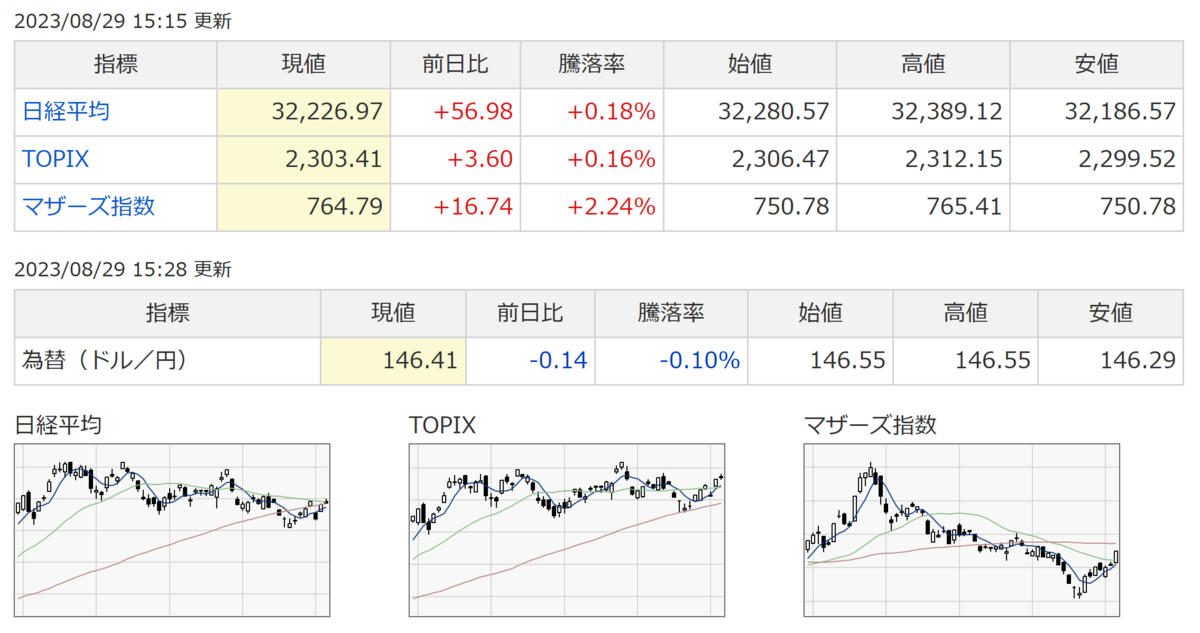Image resolution: width=1200 pixels, height=633 pixels.
Task: Click the 高値 header in exchange table
Action: pyautogui.click(x=965, y=313)
